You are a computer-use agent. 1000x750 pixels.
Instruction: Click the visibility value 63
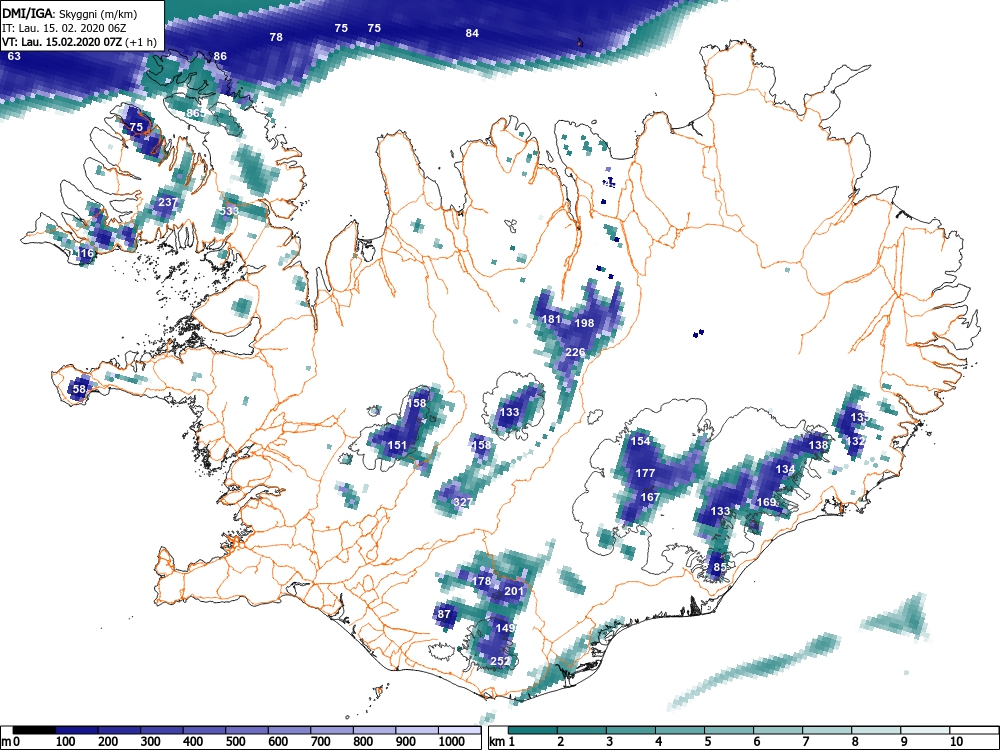pos(14,56)
